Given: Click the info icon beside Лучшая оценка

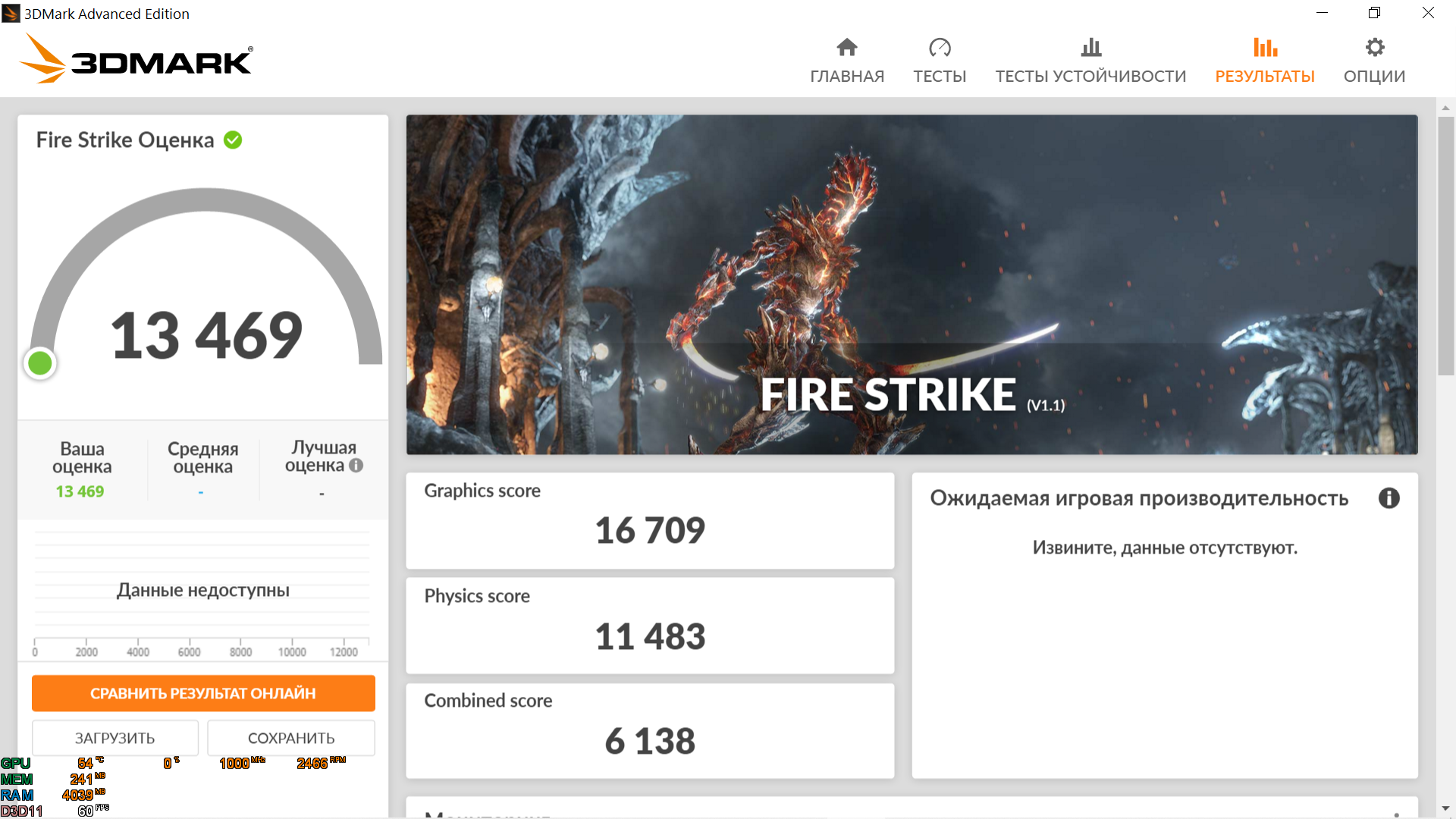Looking at the screenshot, I should [x=356, y=466].
